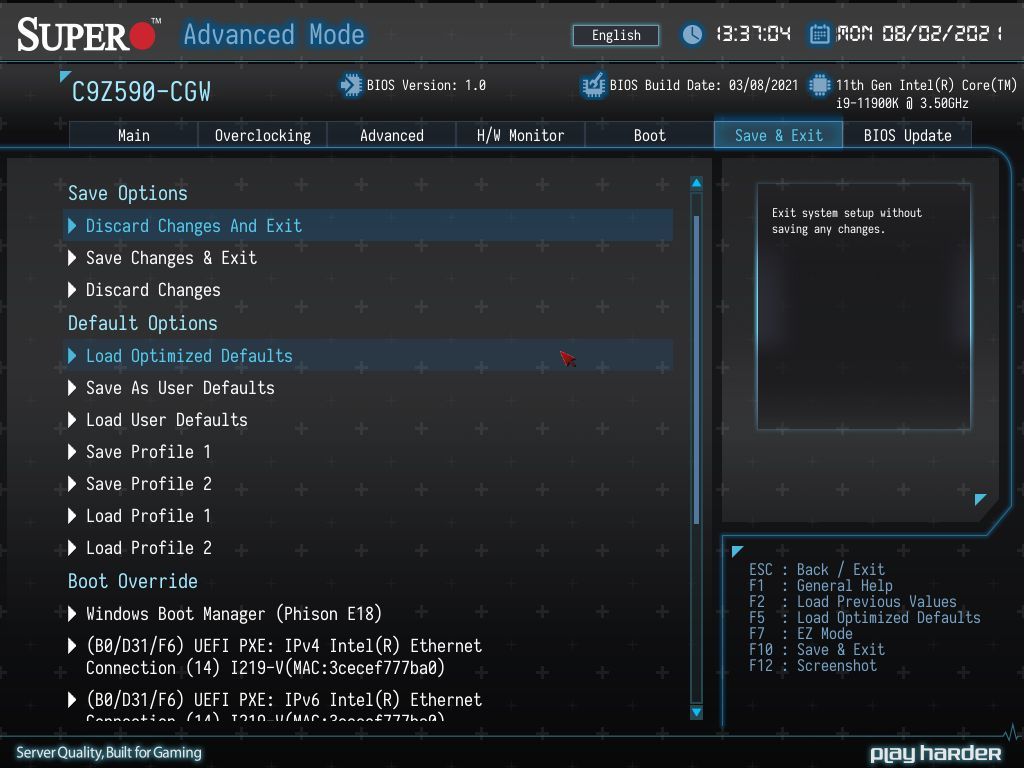Screen dimensions: 1024x768
Task: Click the vertical scrollbar thumb
Action: (x=696, y=370)
